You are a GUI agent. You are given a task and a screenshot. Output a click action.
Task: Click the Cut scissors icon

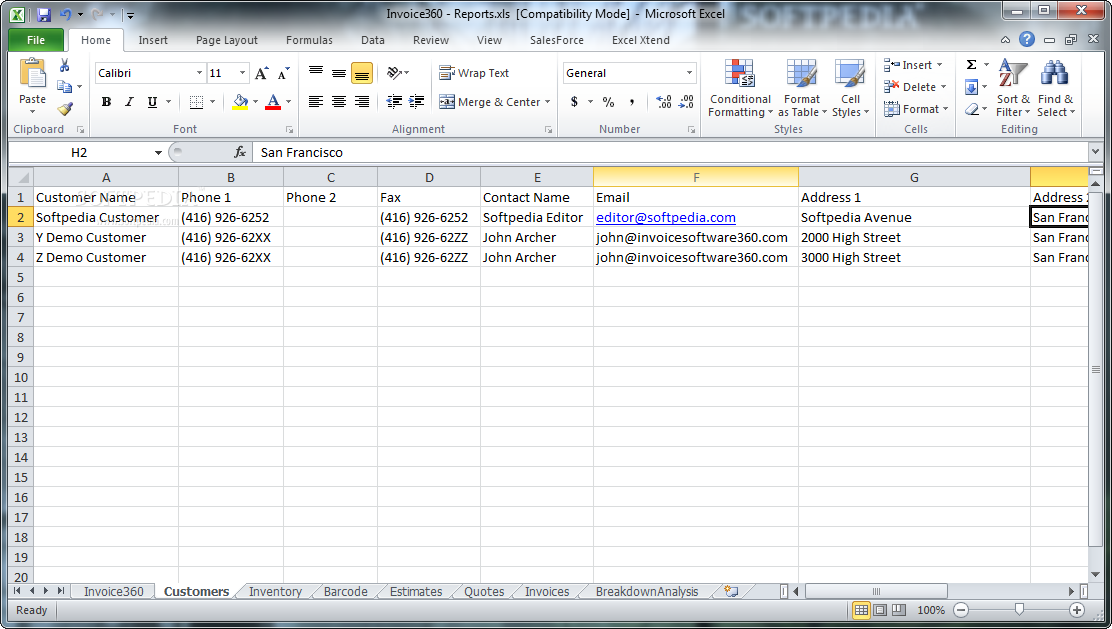tap(65, 66)
